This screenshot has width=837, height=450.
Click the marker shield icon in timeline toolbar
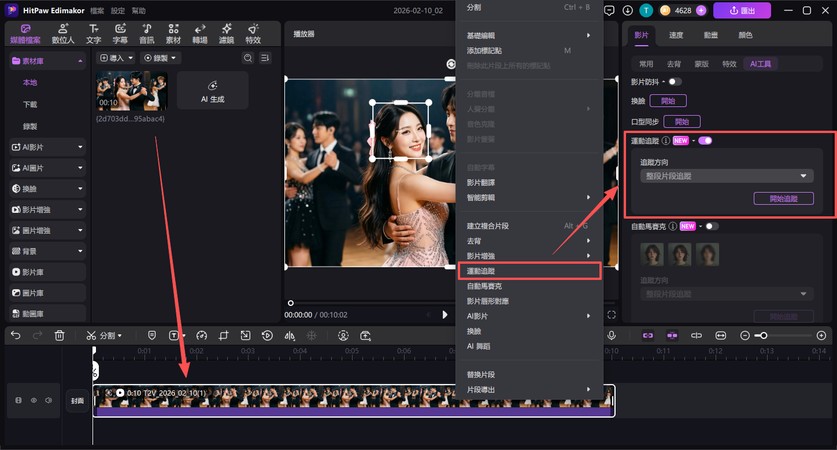(152, 335)
